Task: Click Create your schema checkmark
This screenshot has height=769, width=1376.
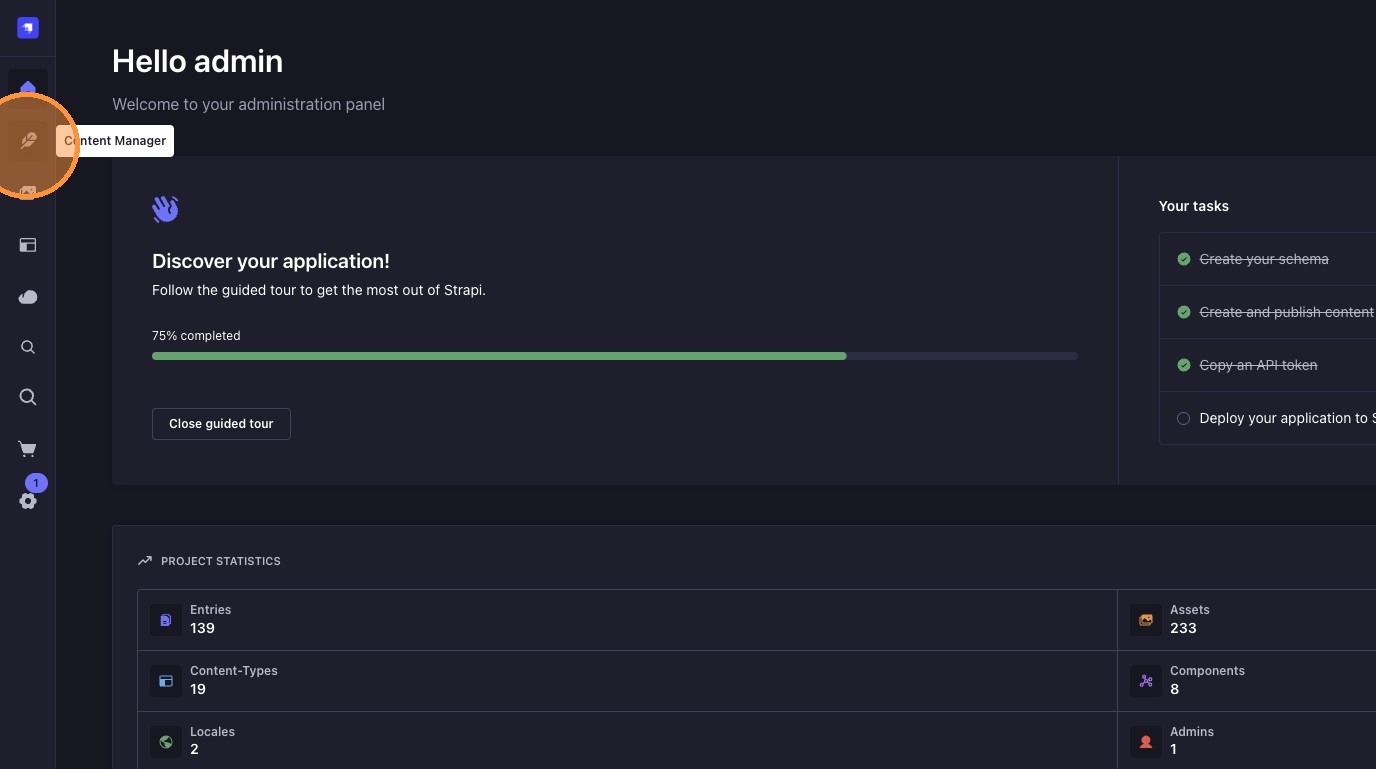Action: 1184,259
